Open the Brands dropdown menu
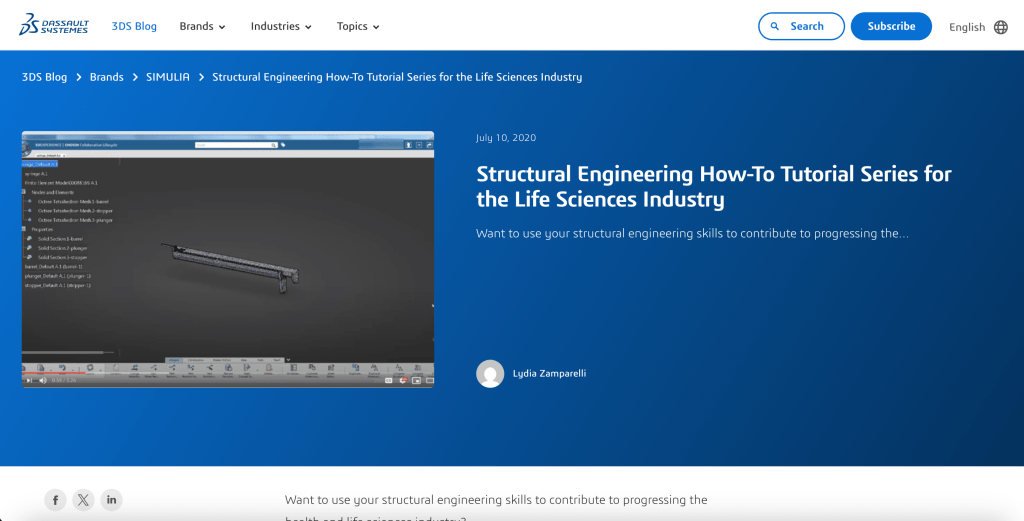1024x521 pixels. pyautogui.click(x=202, y=26)
